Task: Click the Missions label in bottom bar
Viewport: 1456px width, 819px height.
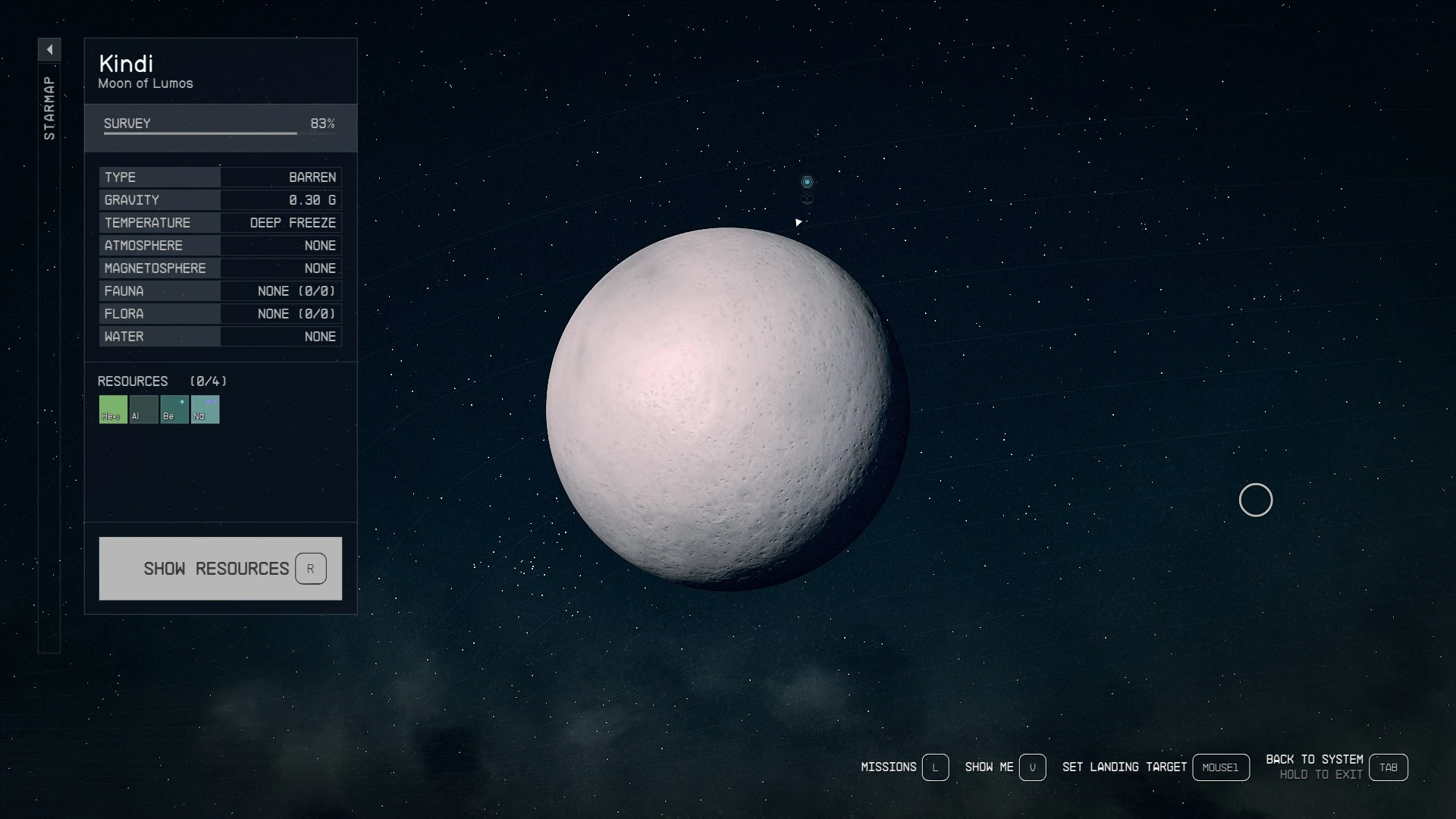Action: tap(888, 767)
